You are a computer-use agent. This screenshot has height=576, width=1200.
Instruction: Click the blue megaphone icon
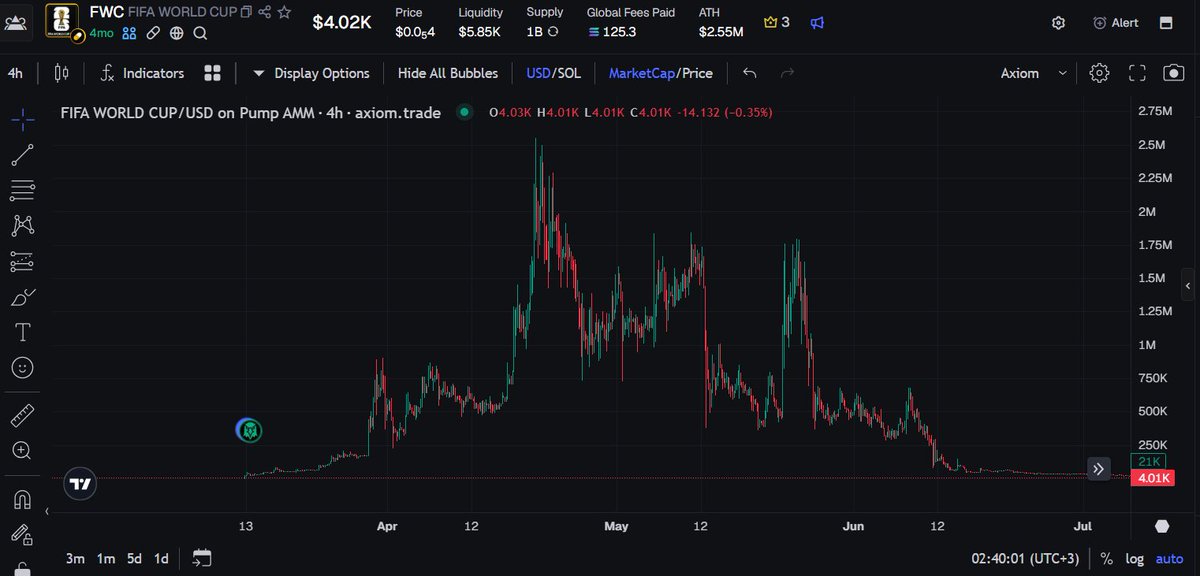point(817,22)
